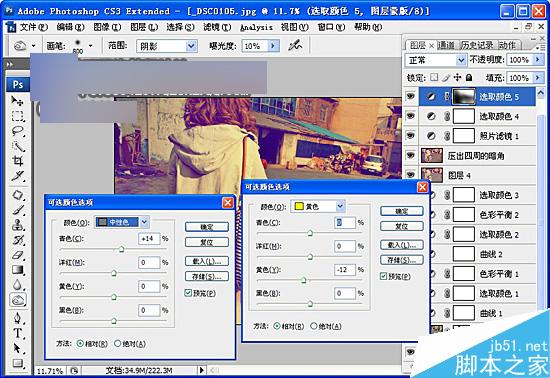Expand the collapsed toolbox dock arrows
Screen dimensions: 550x378
coord(10,65)
